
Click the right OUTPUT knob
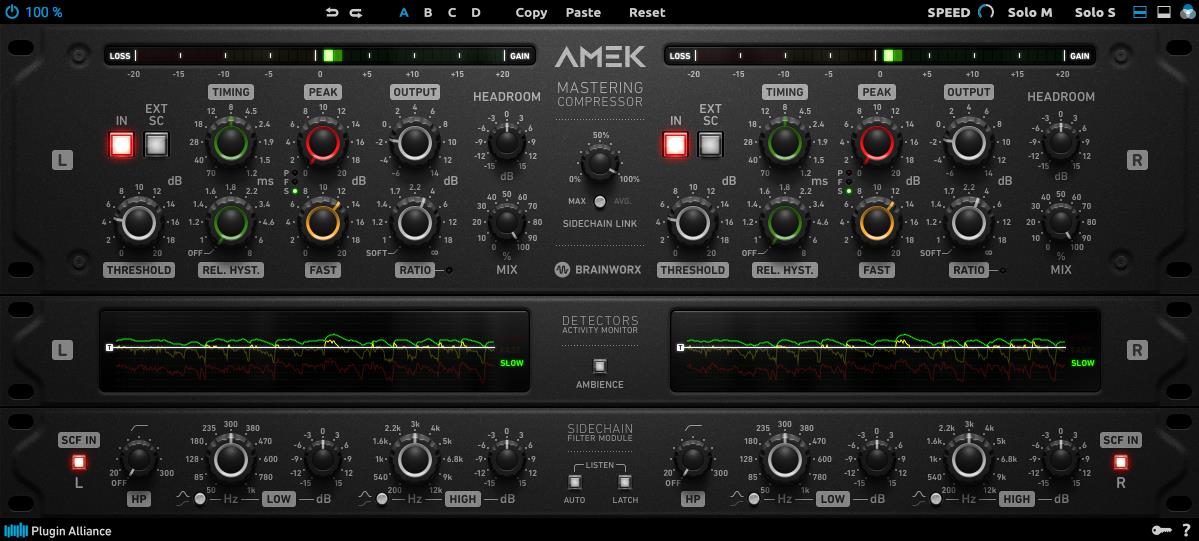968,142
